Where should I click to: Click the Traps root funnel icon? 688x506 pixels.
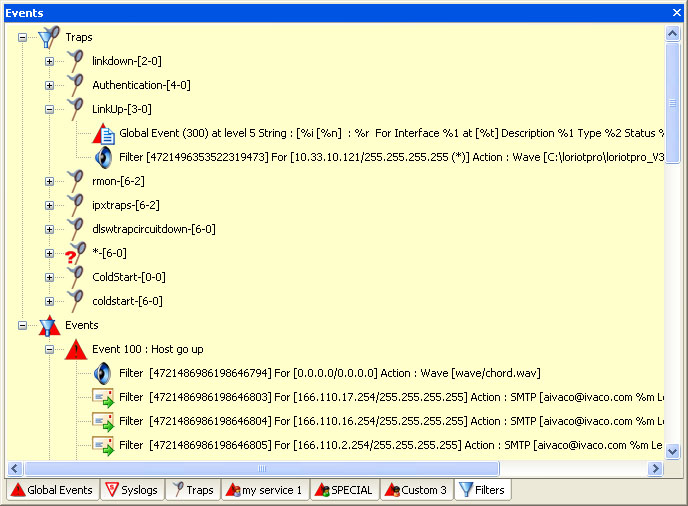pyautogui.click(x=48, y=38)
